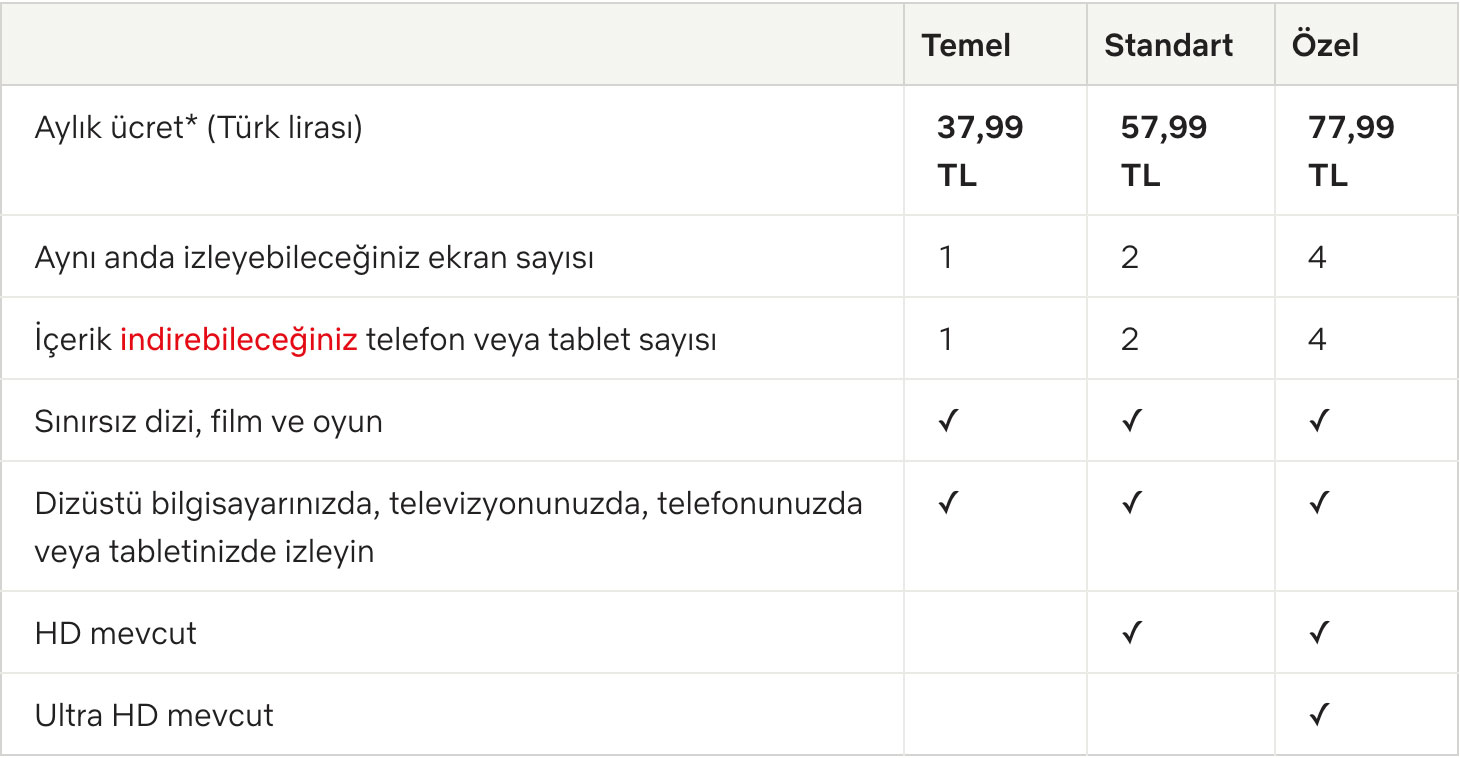Click the Özel checkmark in Sınırsız dizi row

point(1319,422)
